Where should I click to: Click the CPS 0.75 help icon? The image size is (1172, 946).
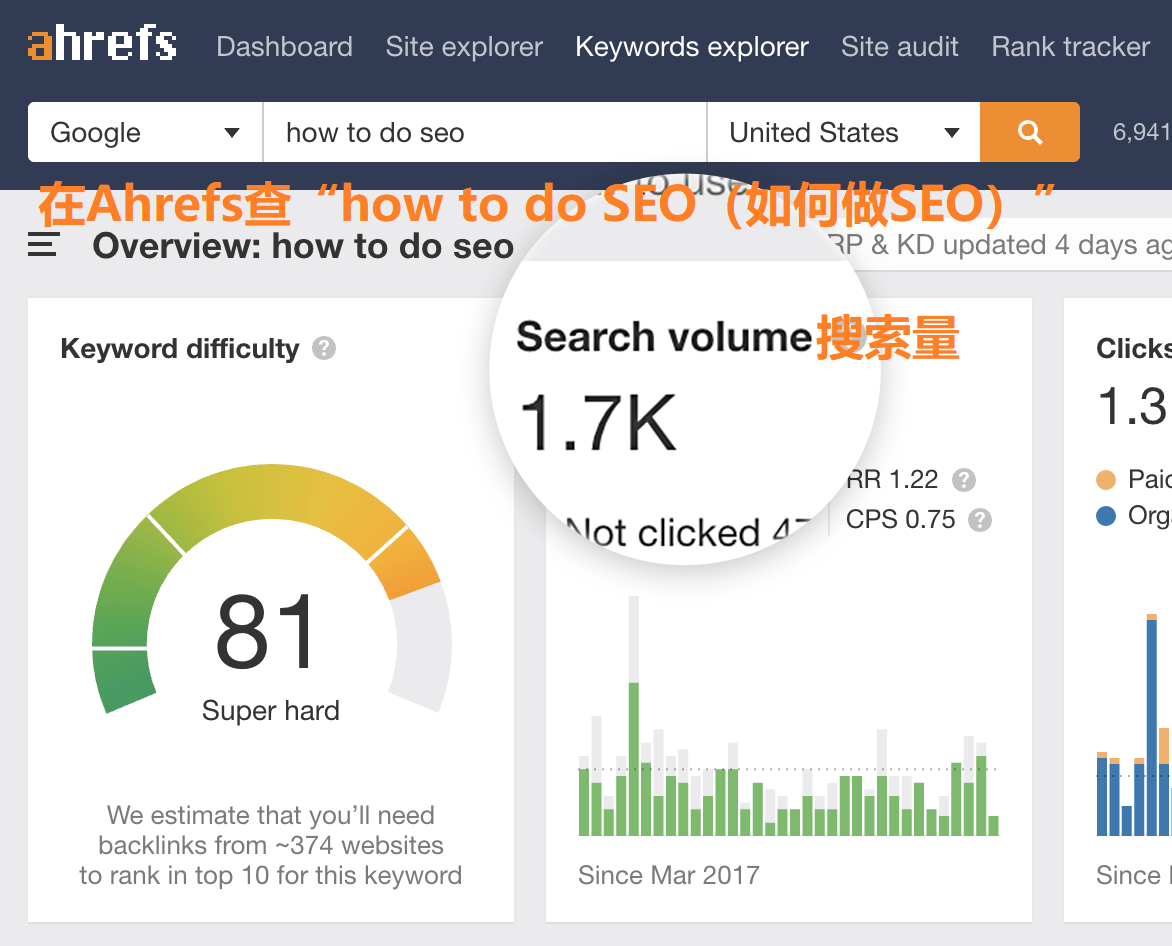coord(978,519)
